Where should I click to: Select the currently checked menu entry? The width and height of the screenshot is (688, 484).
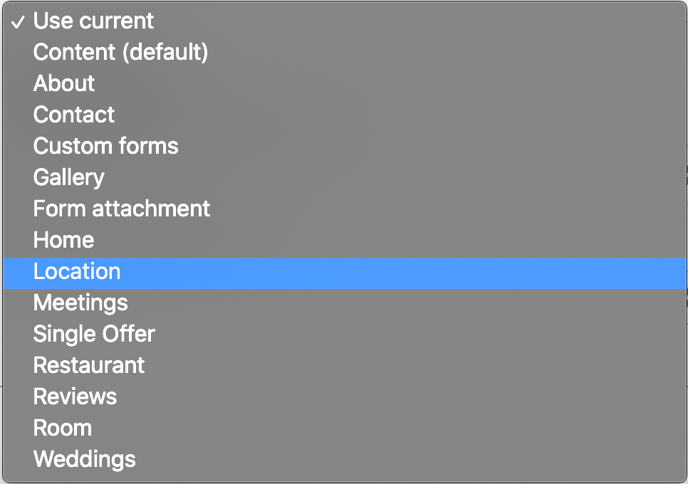point(93,21)
